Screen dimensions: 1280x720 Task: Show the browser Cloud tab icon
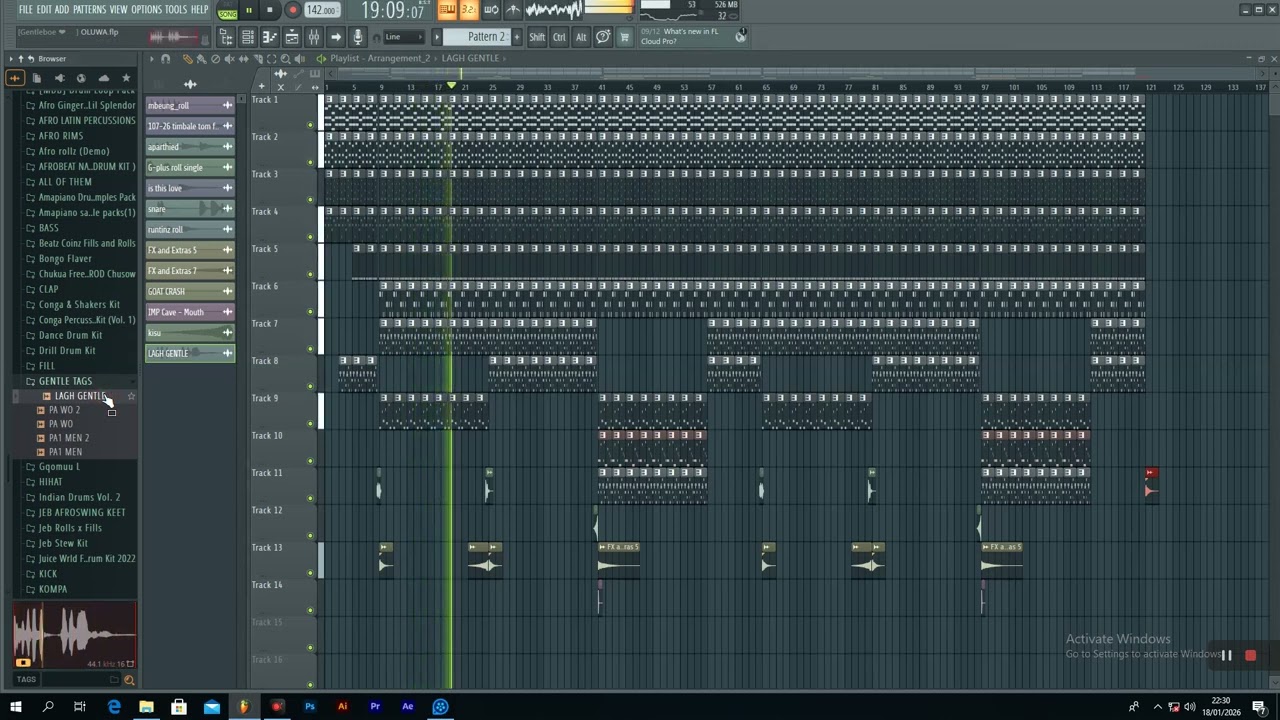pyautogui.click(x=103, y=78)
